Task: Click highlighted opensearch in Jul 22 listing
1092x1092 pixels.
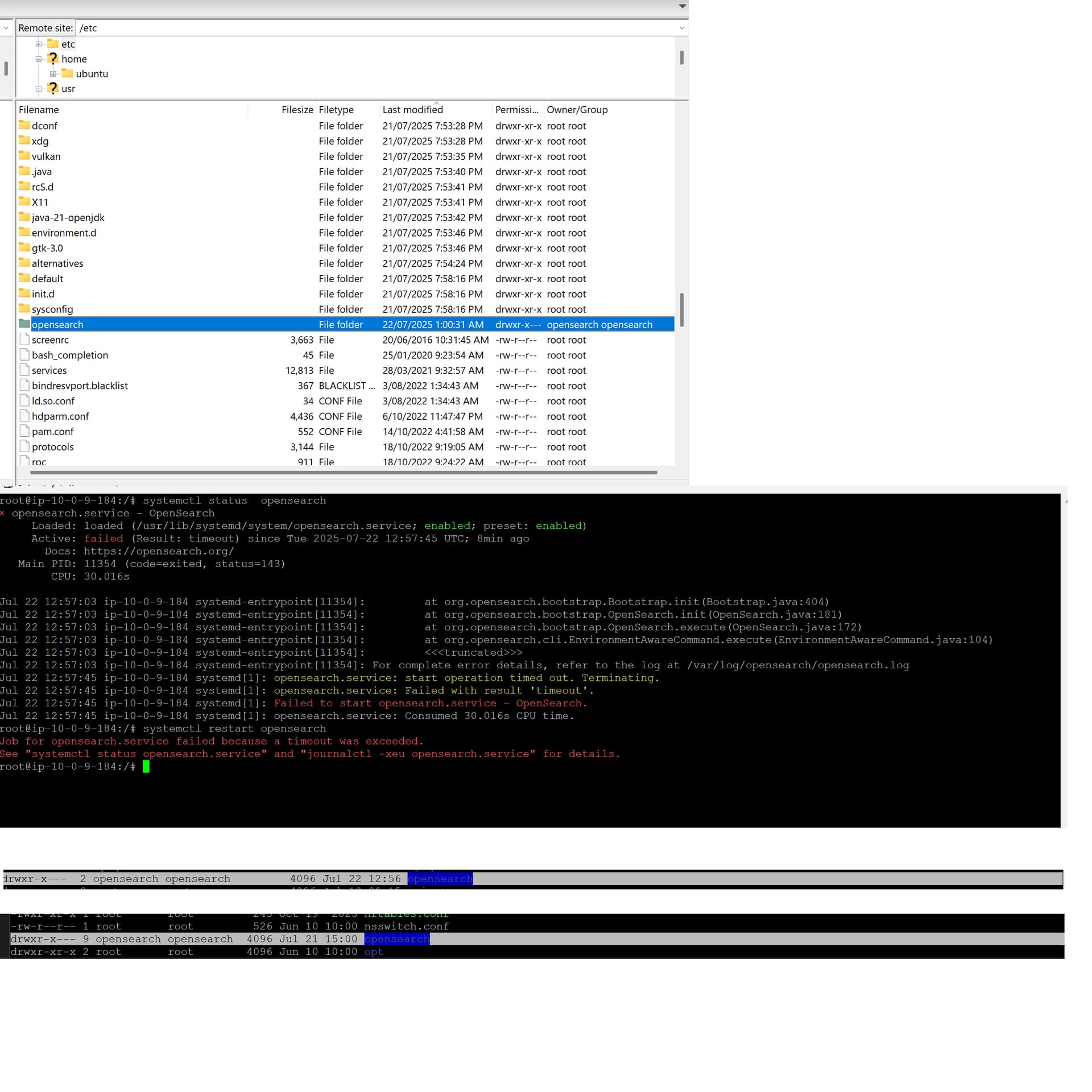Action: click(x=440, y=879)
